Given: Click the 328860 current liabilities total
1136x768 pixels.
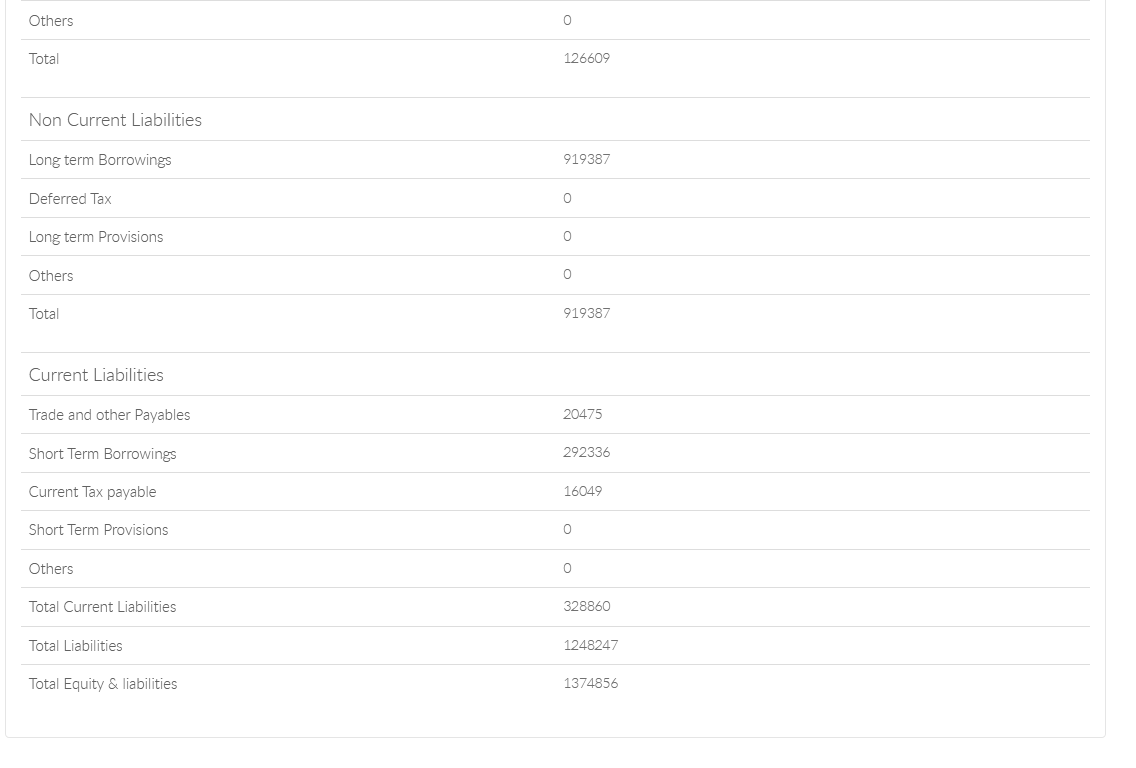Looking at the screenshot, I should [x=586, y=606].
